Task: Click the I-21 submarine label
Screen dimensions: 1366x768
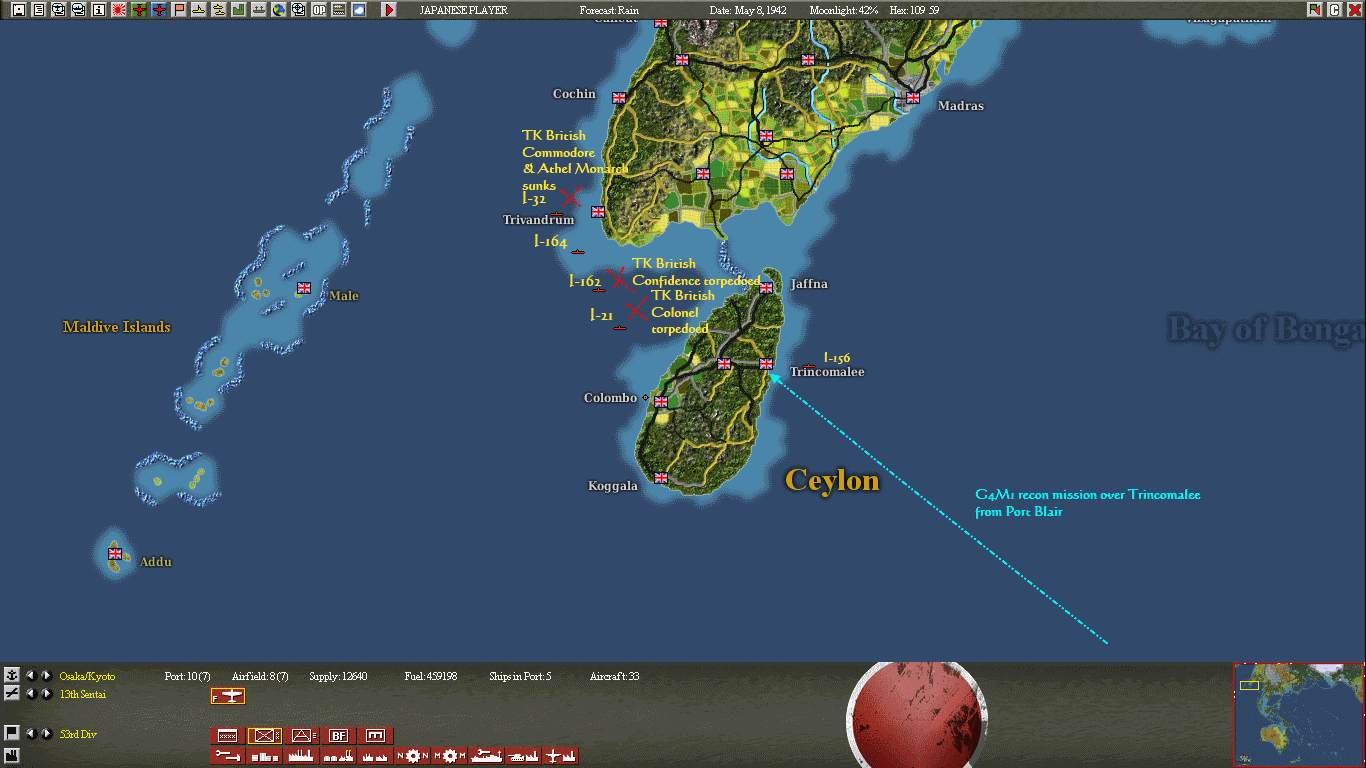Action: (601, 315)
